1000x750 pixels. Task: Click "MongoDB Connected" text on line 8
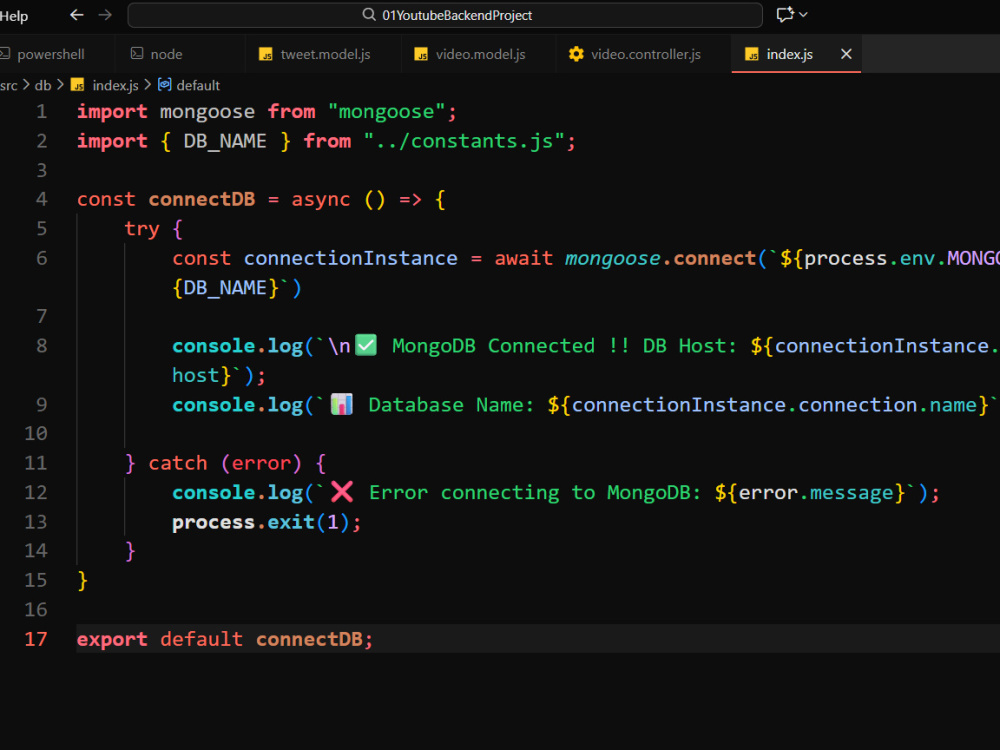(x=493, y=346)
